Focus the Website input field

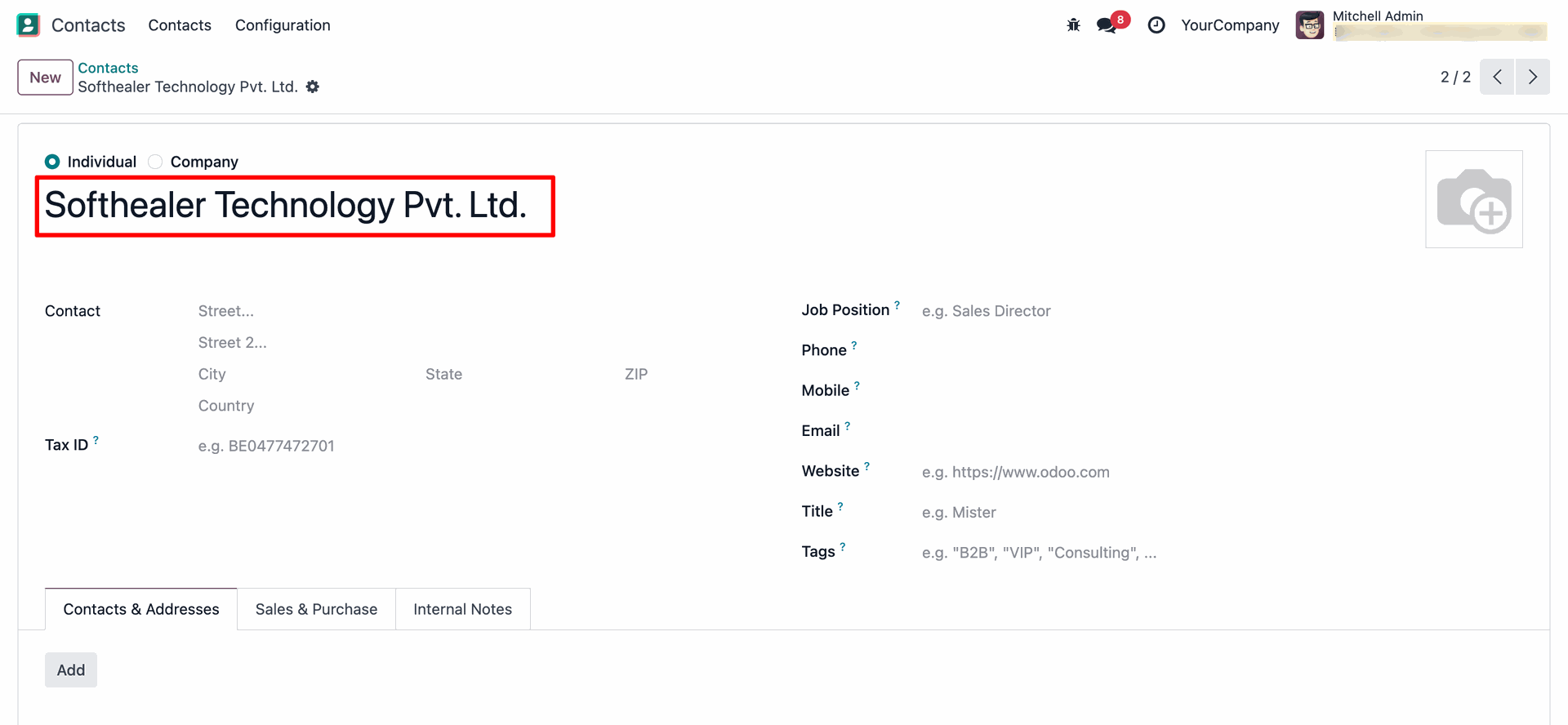tap(1222, 472)
